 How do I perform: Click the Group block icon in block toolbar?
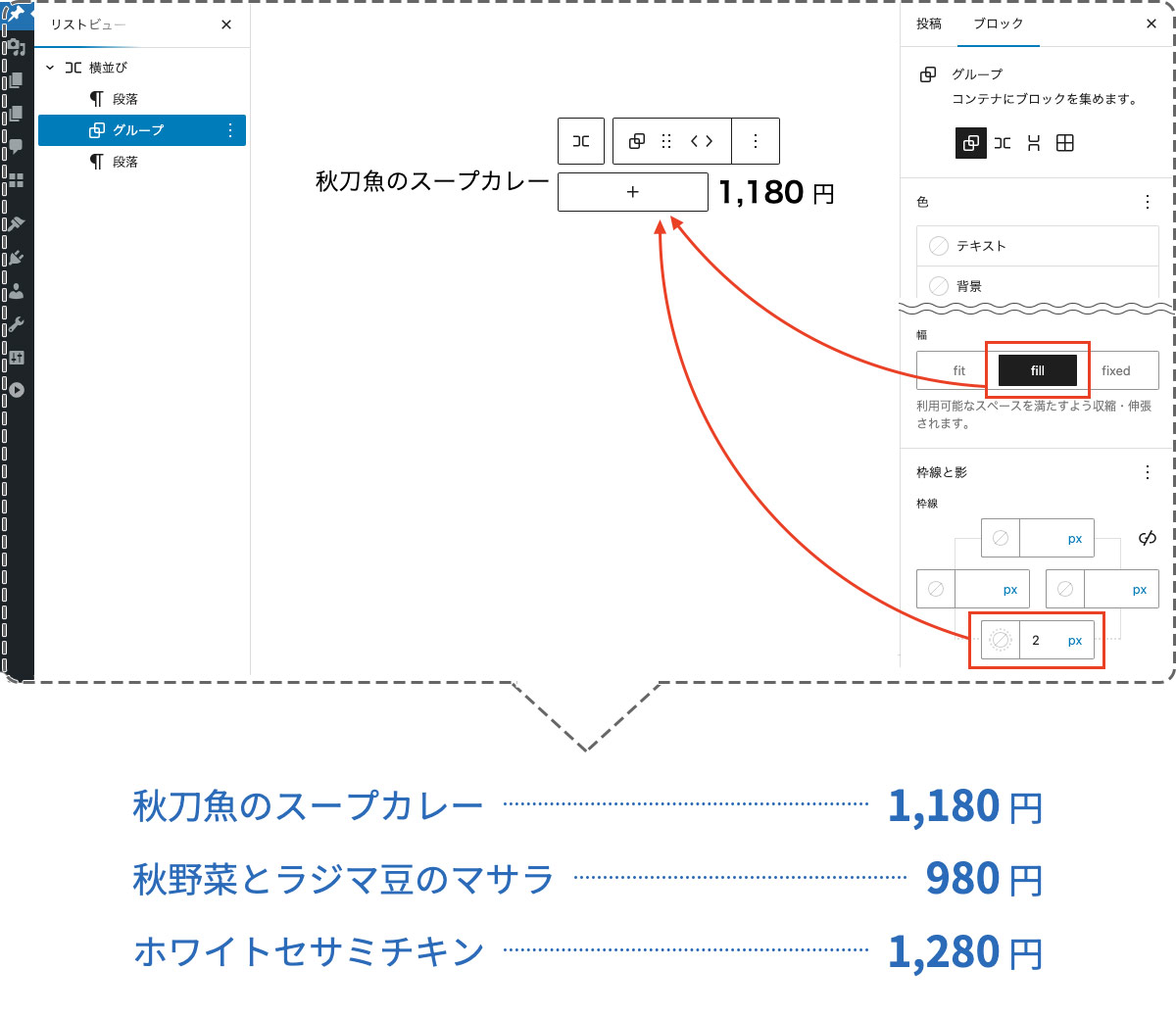(x=635, y=140)
